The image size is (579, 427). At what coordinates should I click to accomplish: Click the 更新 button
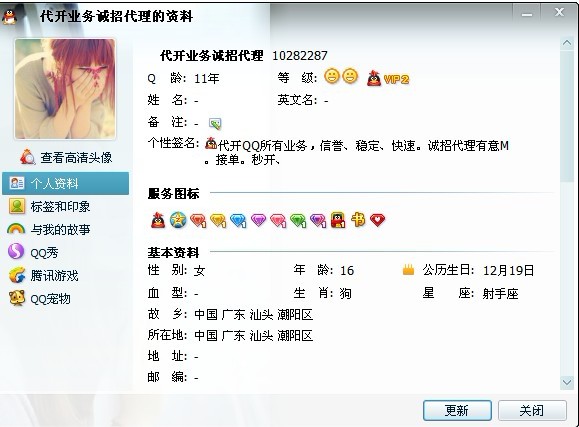(x=457, y=410)
